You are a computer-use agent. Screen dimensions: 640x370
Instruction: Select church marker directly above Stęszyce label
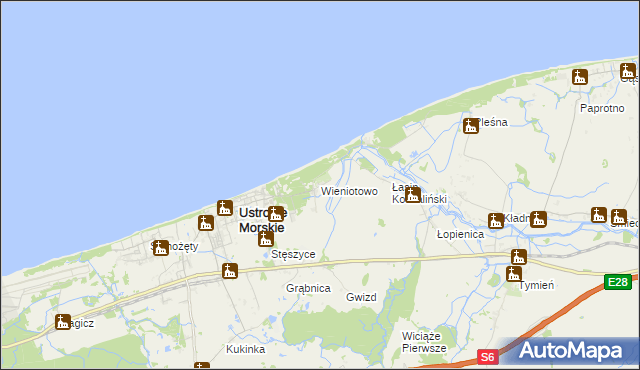(x=266, y=239)
